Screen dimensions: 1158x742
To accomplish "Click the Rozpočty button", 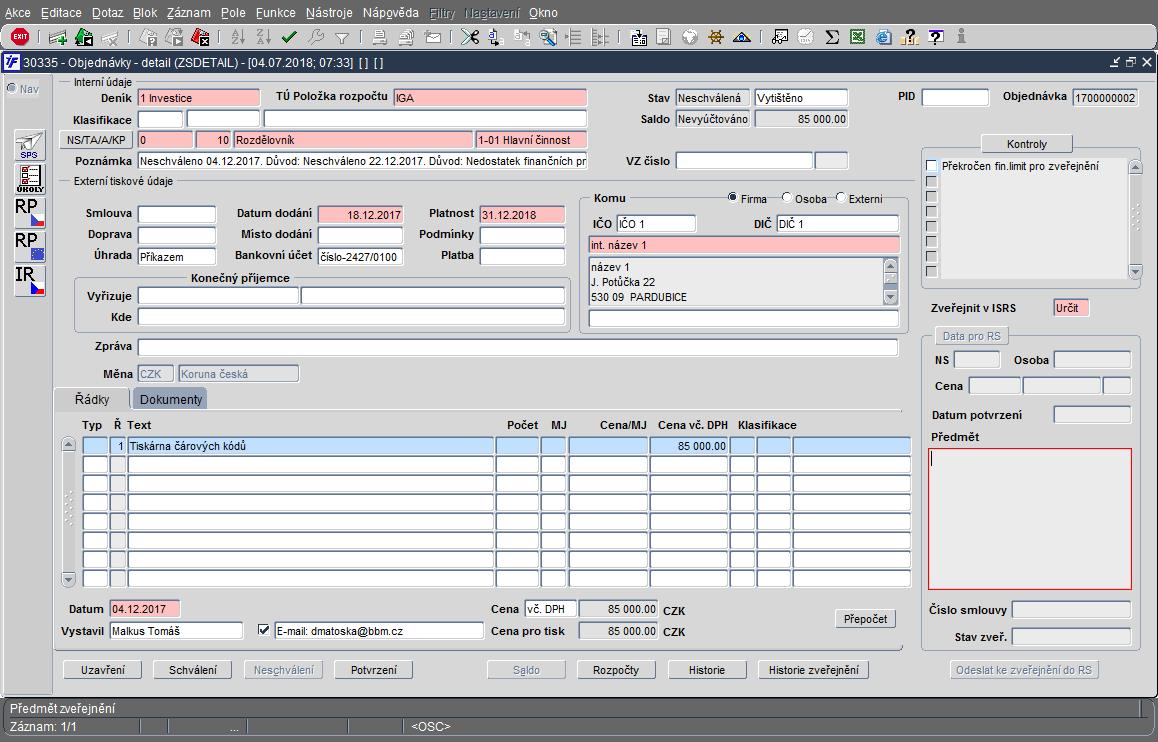I will [x=616, y=670].
